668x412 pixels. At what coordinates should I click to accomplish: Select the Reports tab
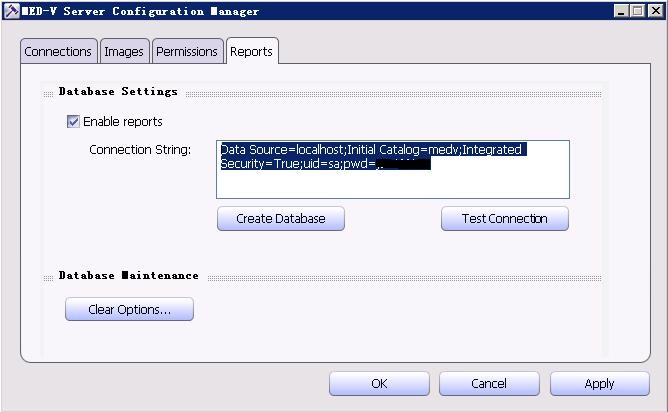click(x=252, y=52)
